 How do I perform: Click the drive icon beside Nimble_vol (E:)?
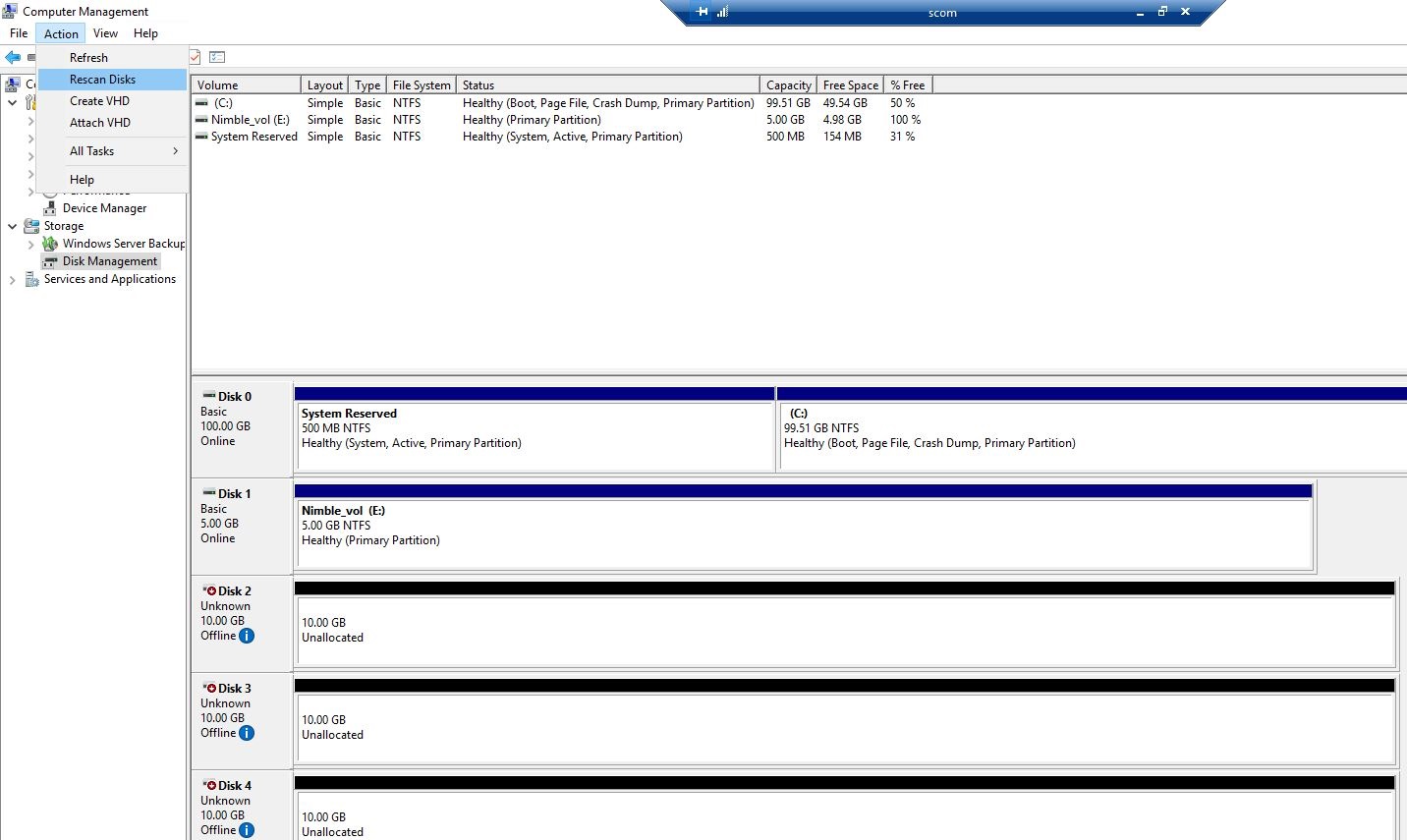click(x=201, y=120)
